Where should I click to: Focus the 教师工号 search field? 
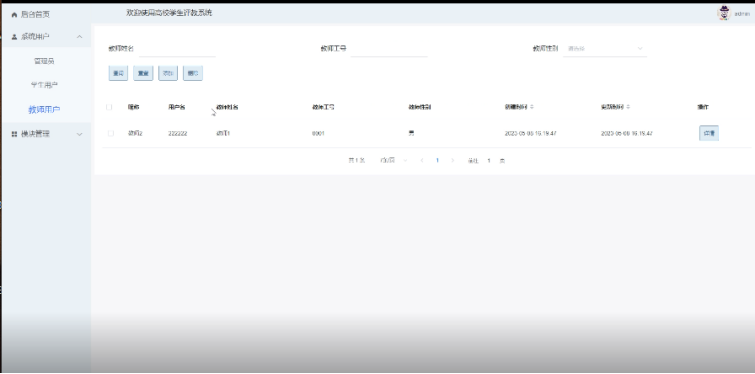[x=389, y=49]
